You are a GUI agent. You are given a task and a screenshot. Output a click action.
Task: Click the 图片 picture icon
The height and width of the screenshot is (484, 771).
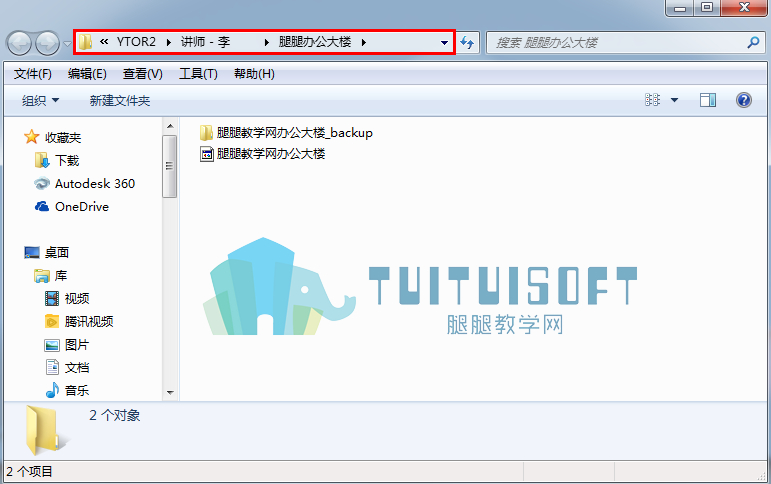52,345
